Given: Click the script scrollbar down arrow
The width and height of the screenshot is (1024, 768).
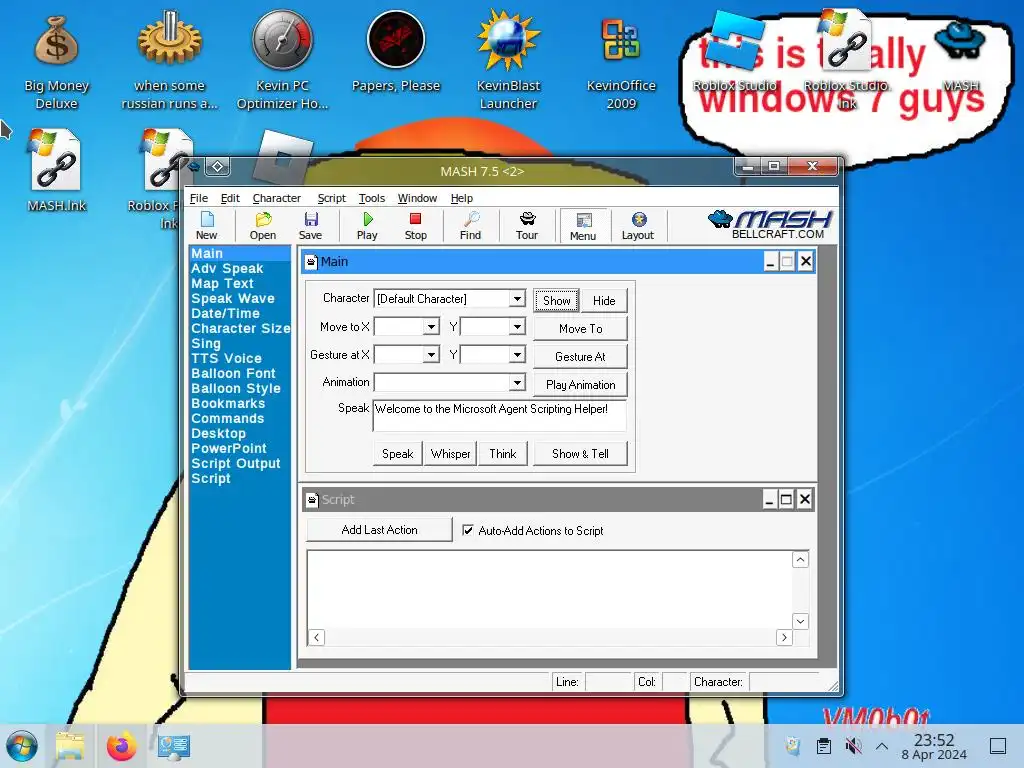Looking at the screenshot, I should point(800,621).
